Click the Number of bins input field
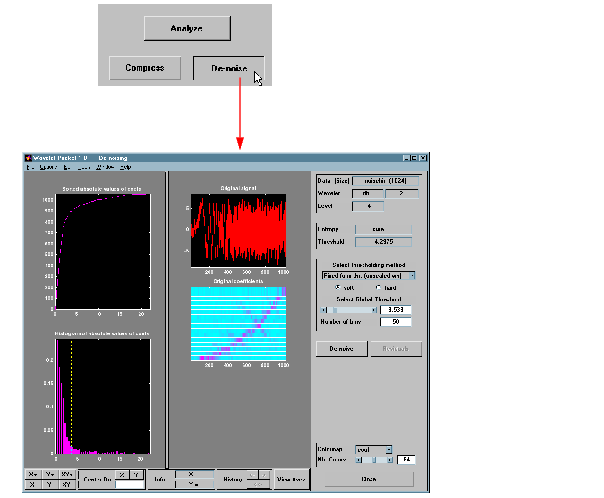Screen dimensions: 604x498 396,322
